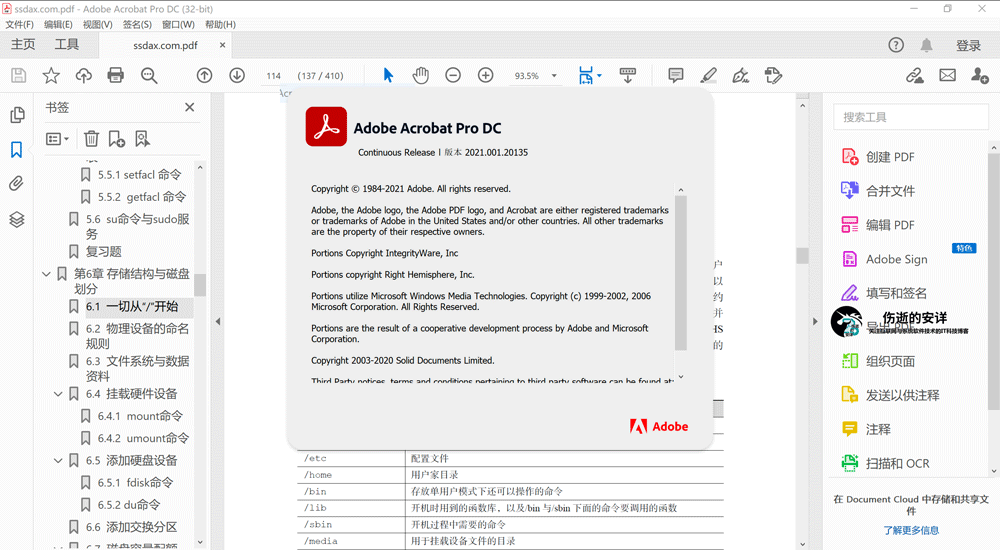The image size is (1000, 550).
Task: Go to previous page arrow
Action: pyautogui.click(x=204, y=75)
